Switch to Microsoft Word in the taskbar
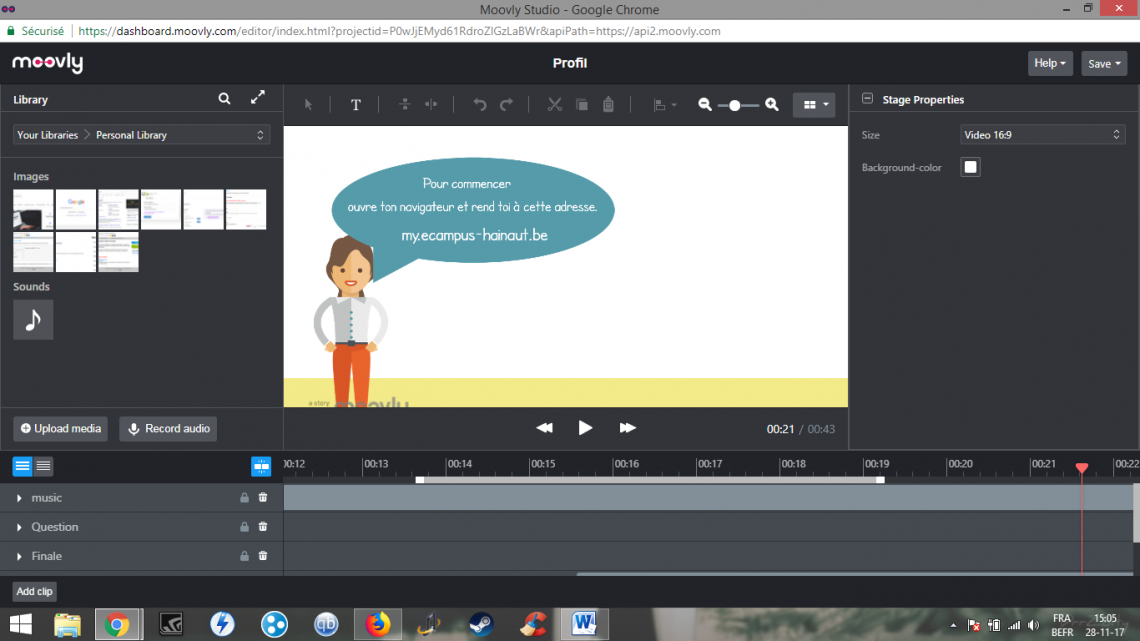Image resolution: width=1140 pixels, height=641 pixels. [584, 624]
